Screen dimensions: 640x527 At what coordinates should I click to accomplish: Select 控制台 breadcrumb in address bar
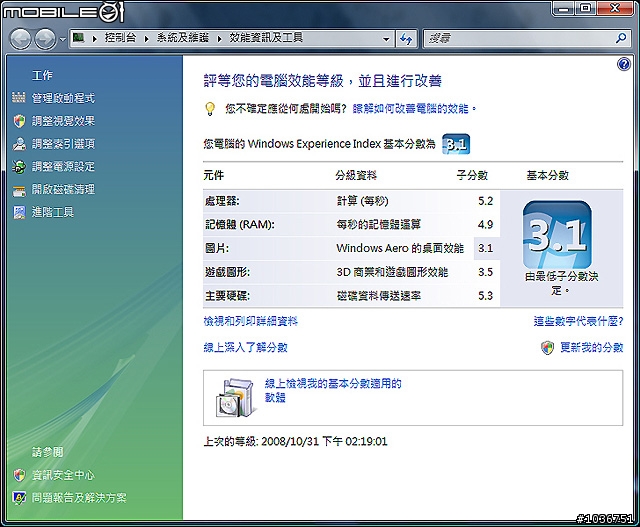coord(120,38)
